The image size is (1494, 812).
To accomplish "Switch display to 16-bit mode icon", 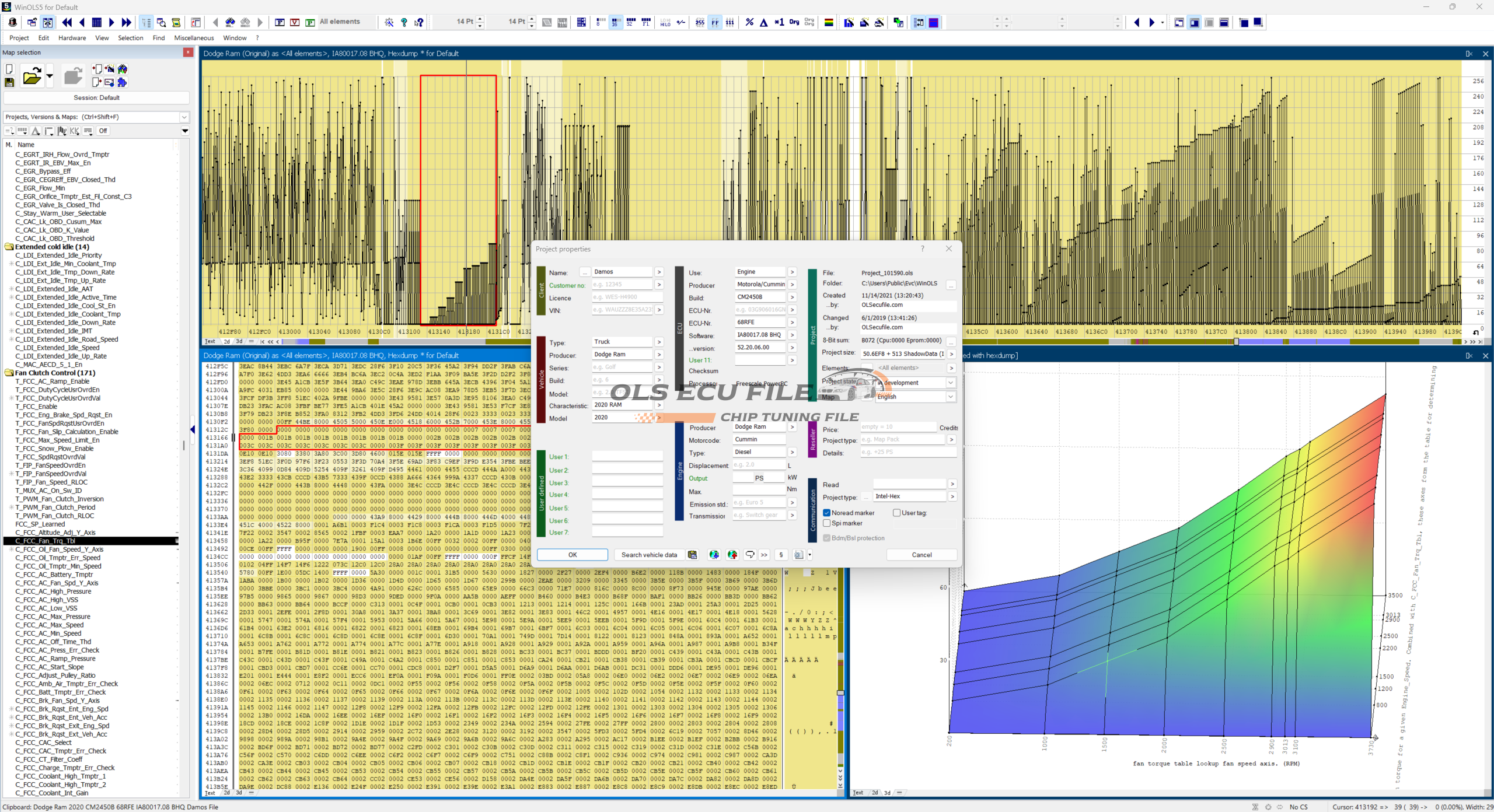I will point(615,23).
